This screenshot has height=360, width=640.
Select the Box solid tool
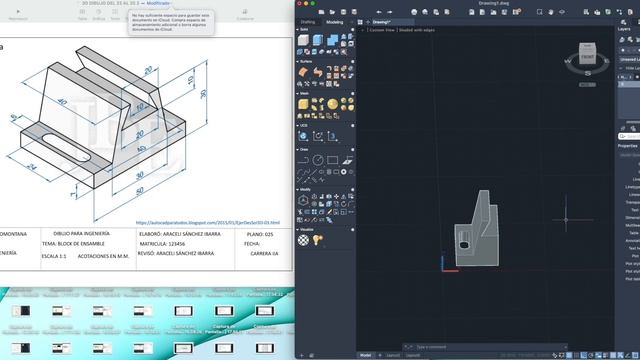[x=303, y=40]
